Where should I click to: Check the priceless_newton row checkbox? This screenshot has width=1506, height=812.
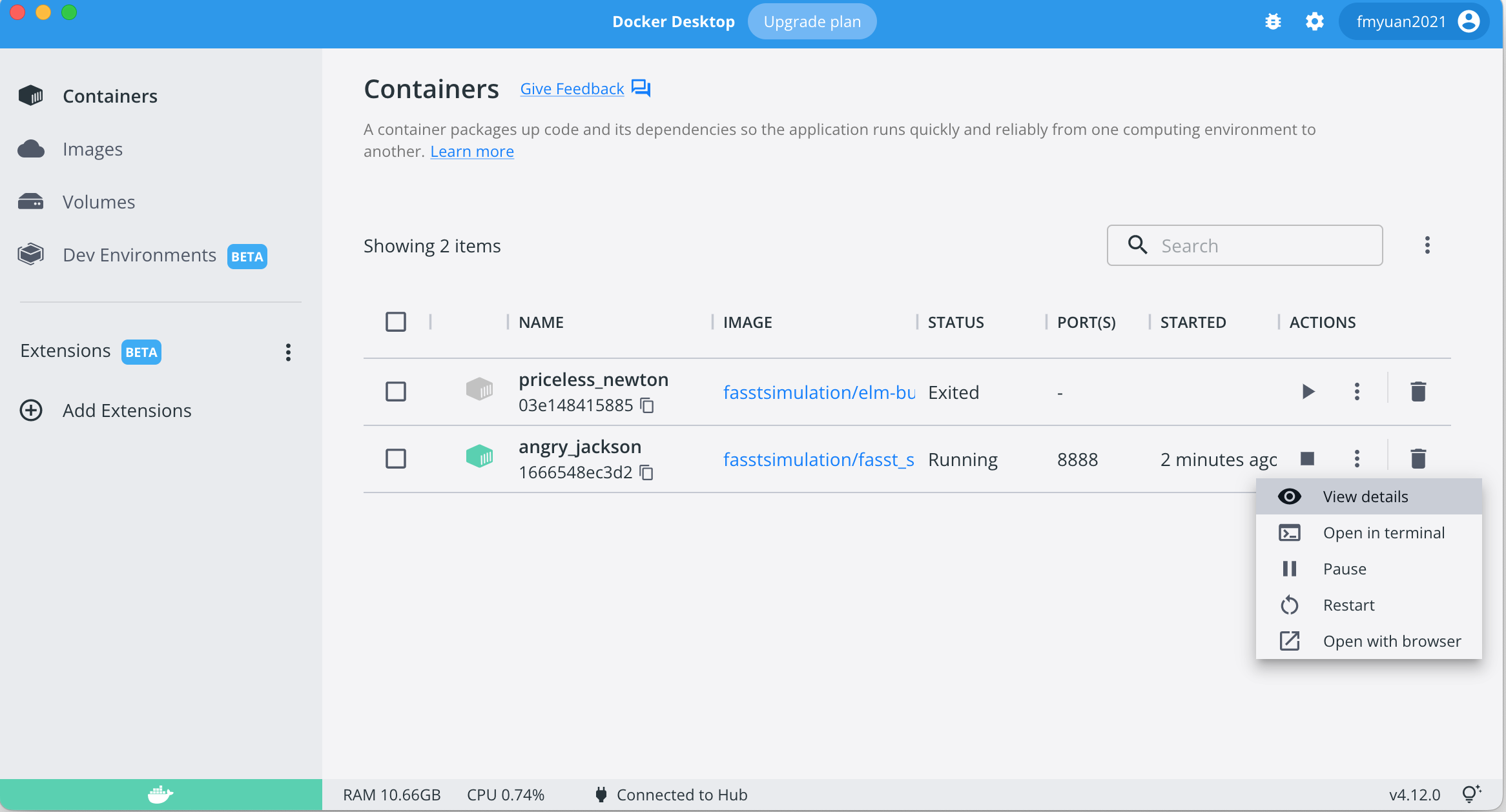click(396, 392)
